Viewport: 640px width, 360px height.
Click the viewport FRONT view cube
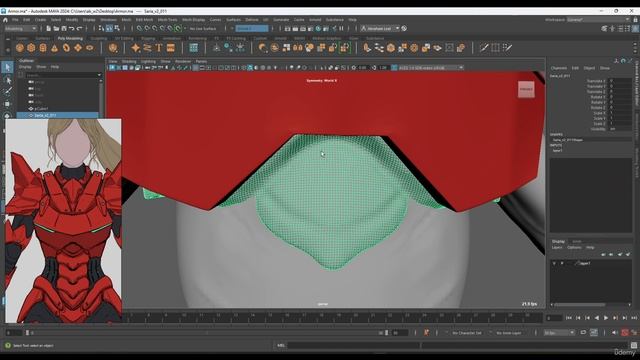(526, 89)
